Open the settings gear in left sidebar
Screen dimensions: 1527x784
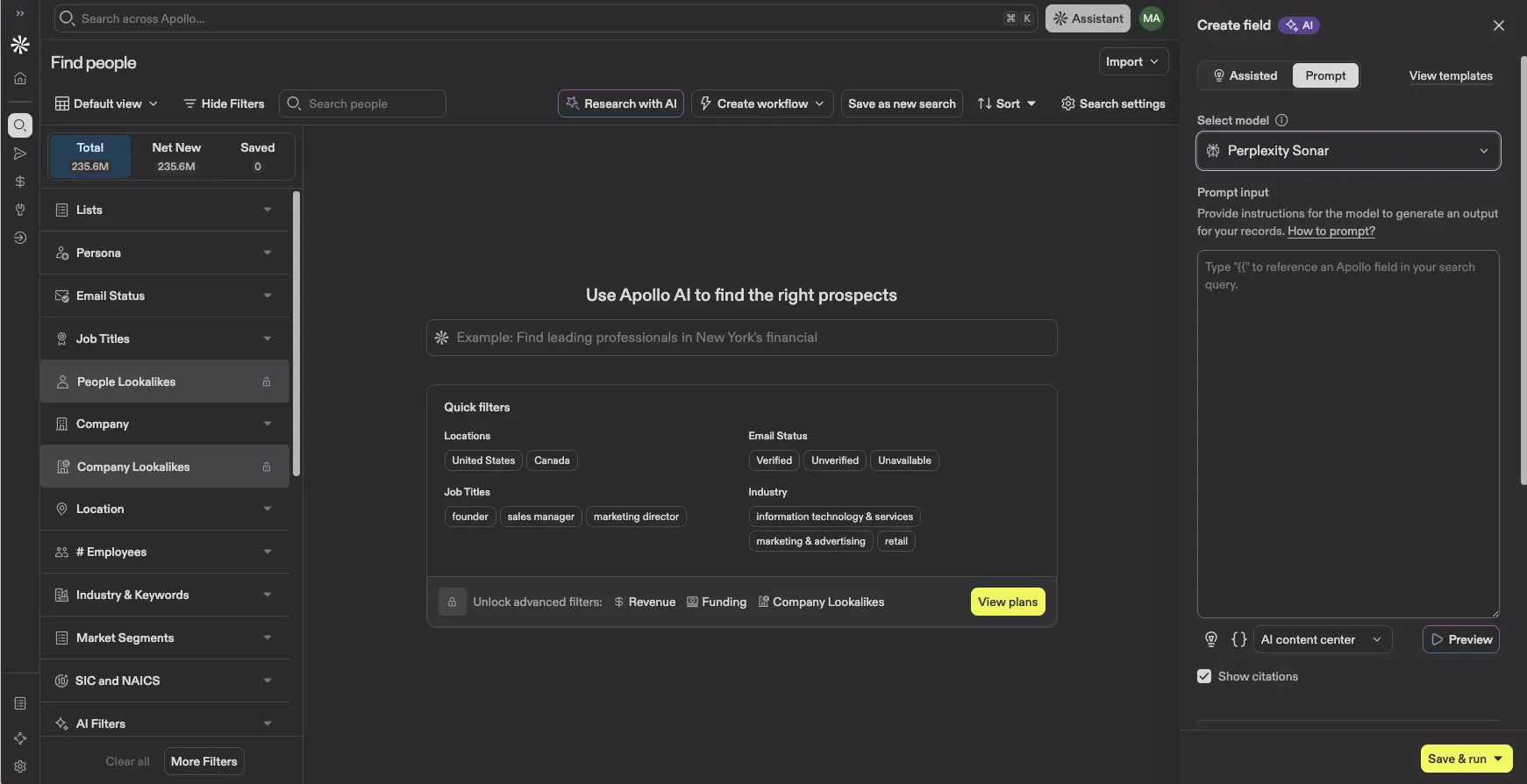[x=20, y=766]
